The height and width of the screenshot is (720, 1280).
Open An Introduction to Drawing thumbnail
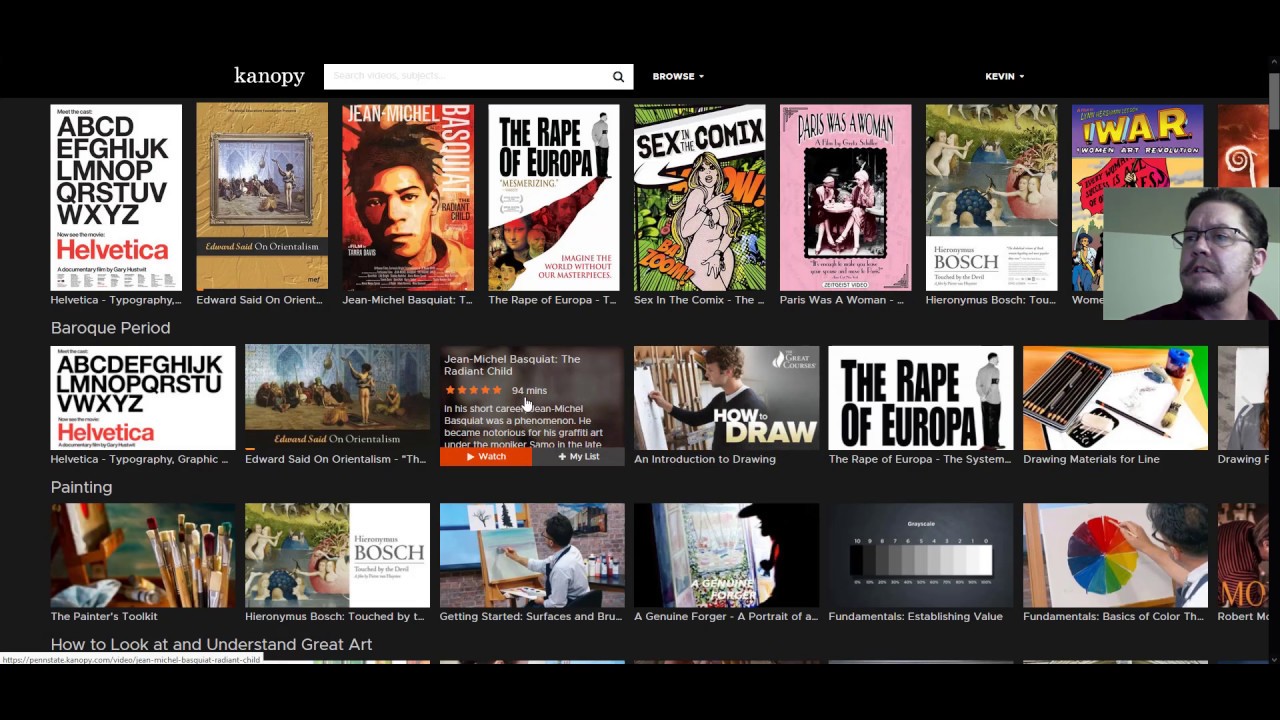point(726,398)
